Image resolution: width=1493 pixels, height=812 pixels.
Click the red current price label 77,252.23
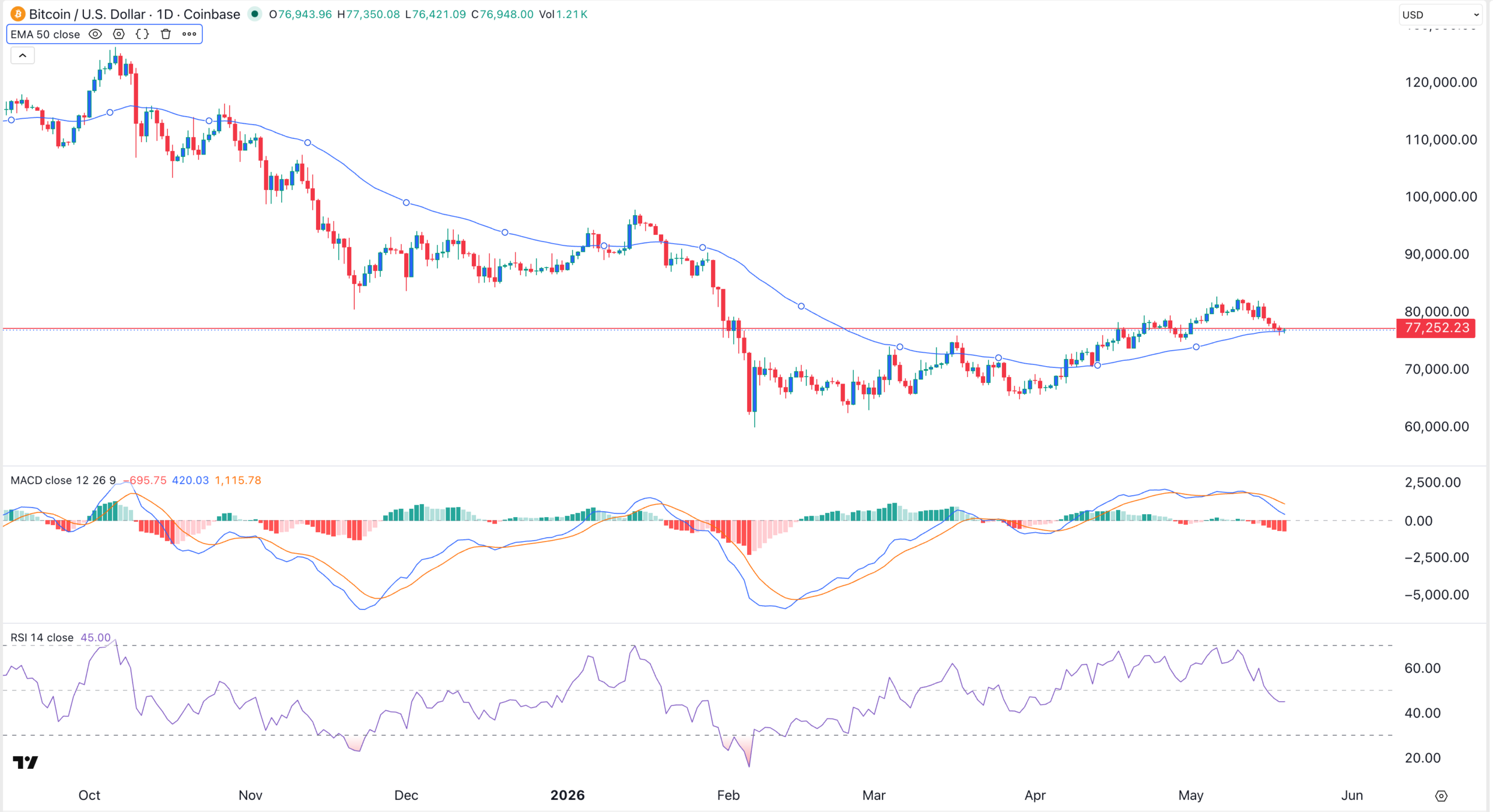coord(1436,328)
